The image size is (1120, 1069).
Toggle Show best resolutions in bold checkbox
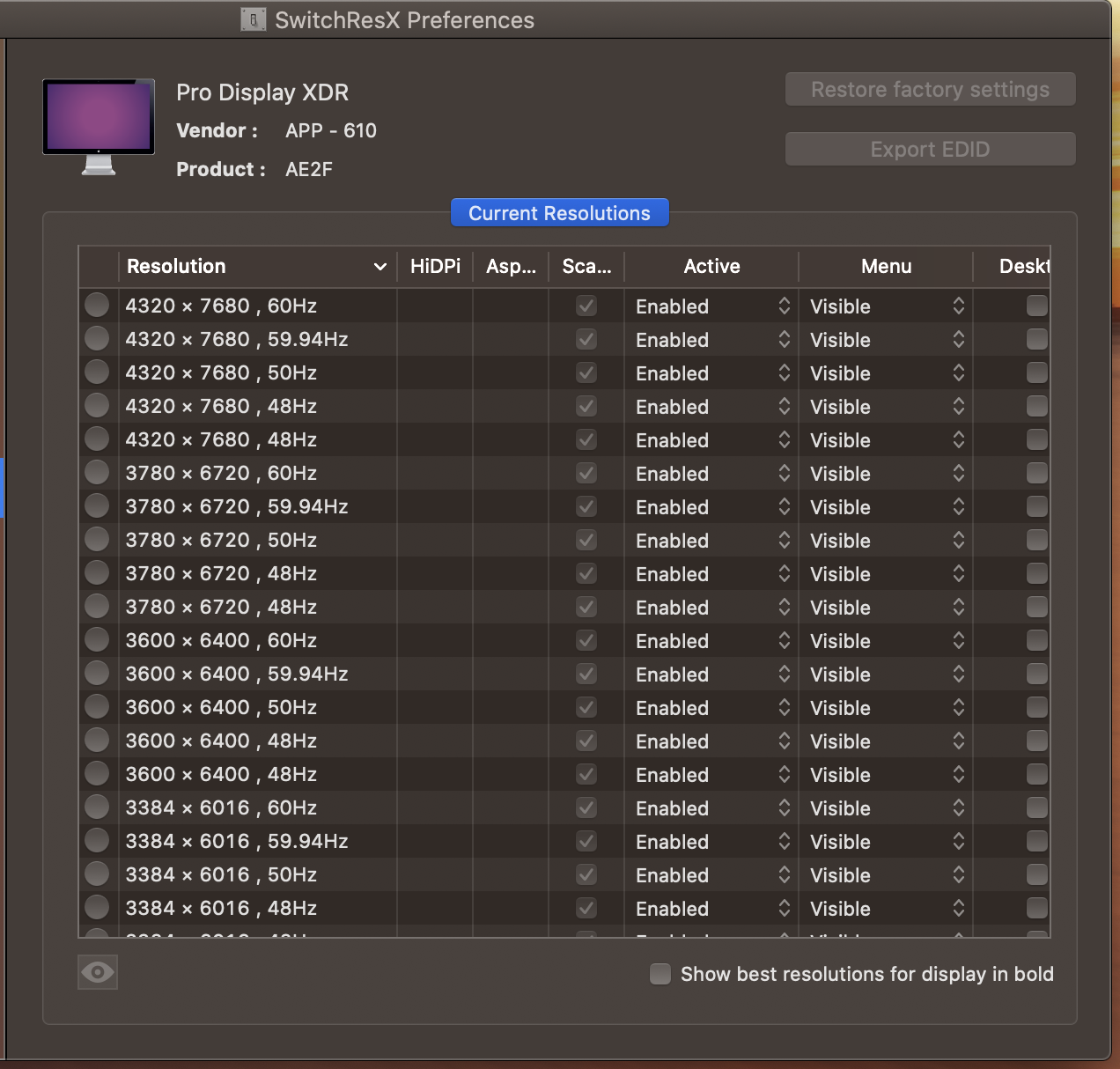click(660, 974)
